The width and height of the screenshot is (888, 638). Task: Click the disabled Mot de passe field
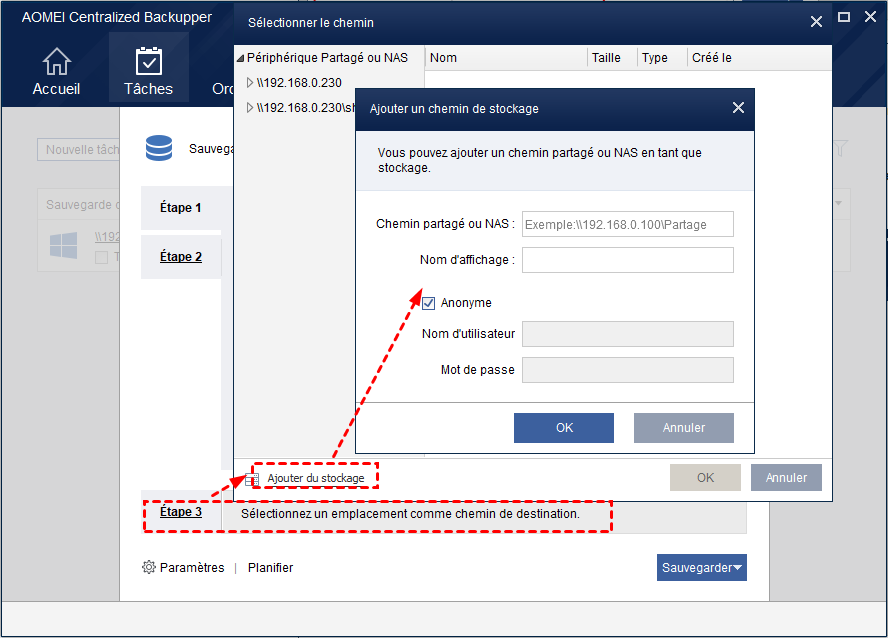click(627, 370)
